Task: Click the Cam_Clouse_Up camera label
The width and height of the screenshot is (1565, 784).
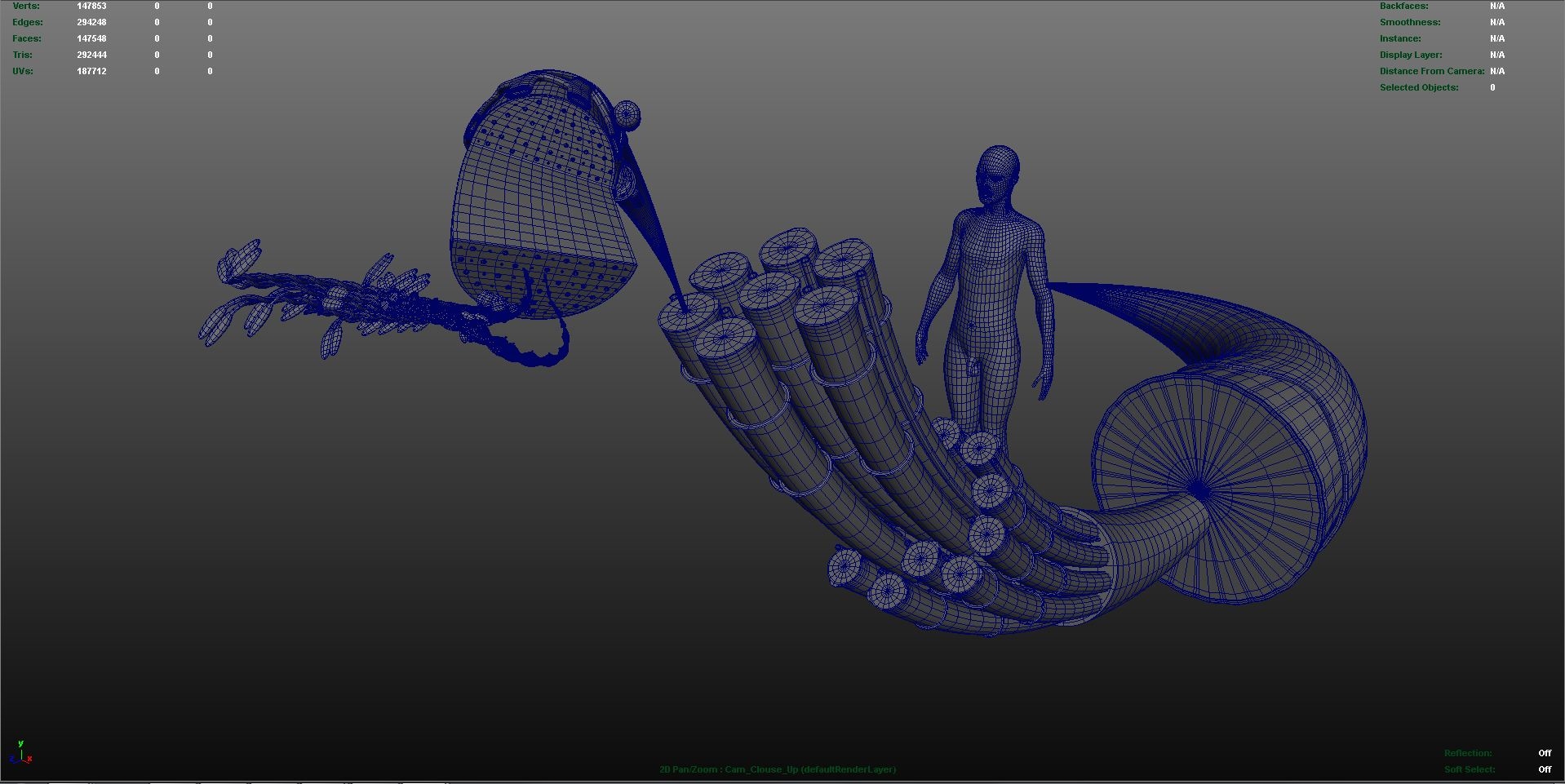Action: 763,768
